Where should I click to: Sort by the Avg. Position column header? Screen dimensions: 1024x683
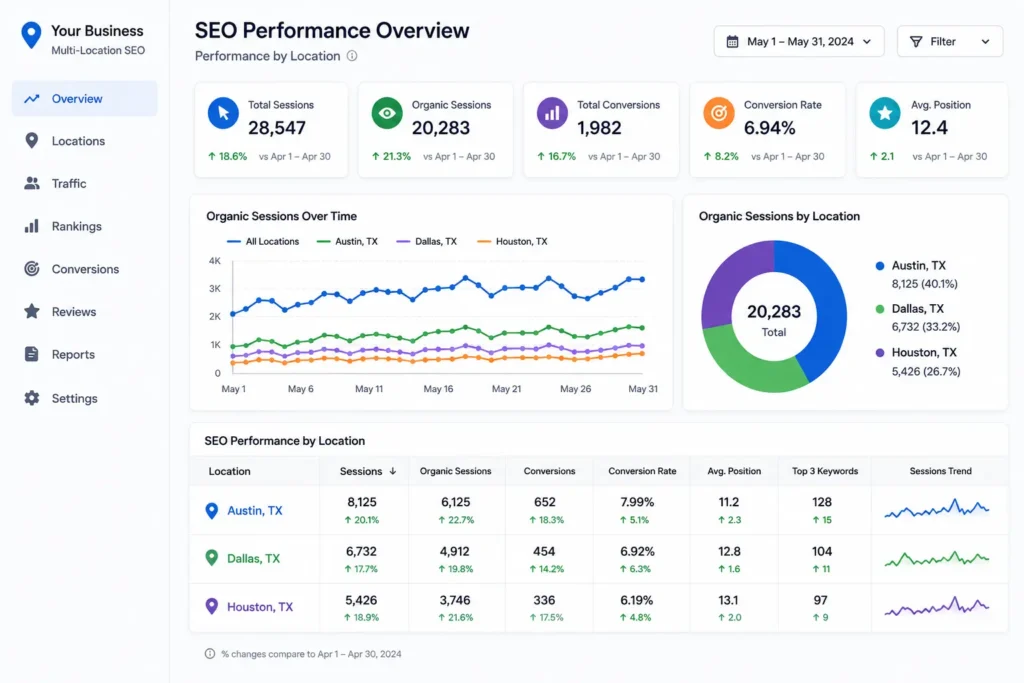click(x=734, y=471)
